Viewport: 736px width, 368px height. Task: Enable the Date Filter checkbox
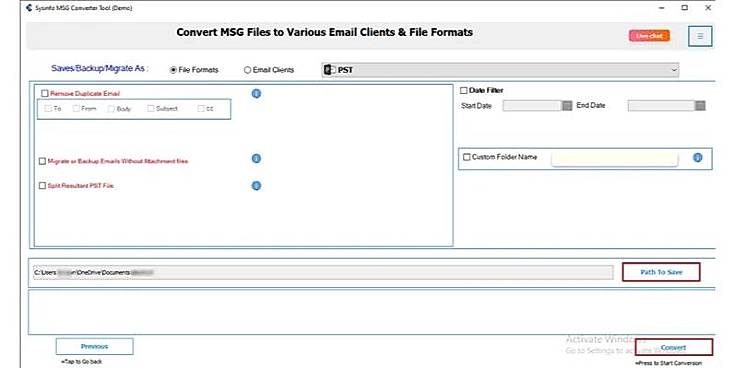(464, 90)
